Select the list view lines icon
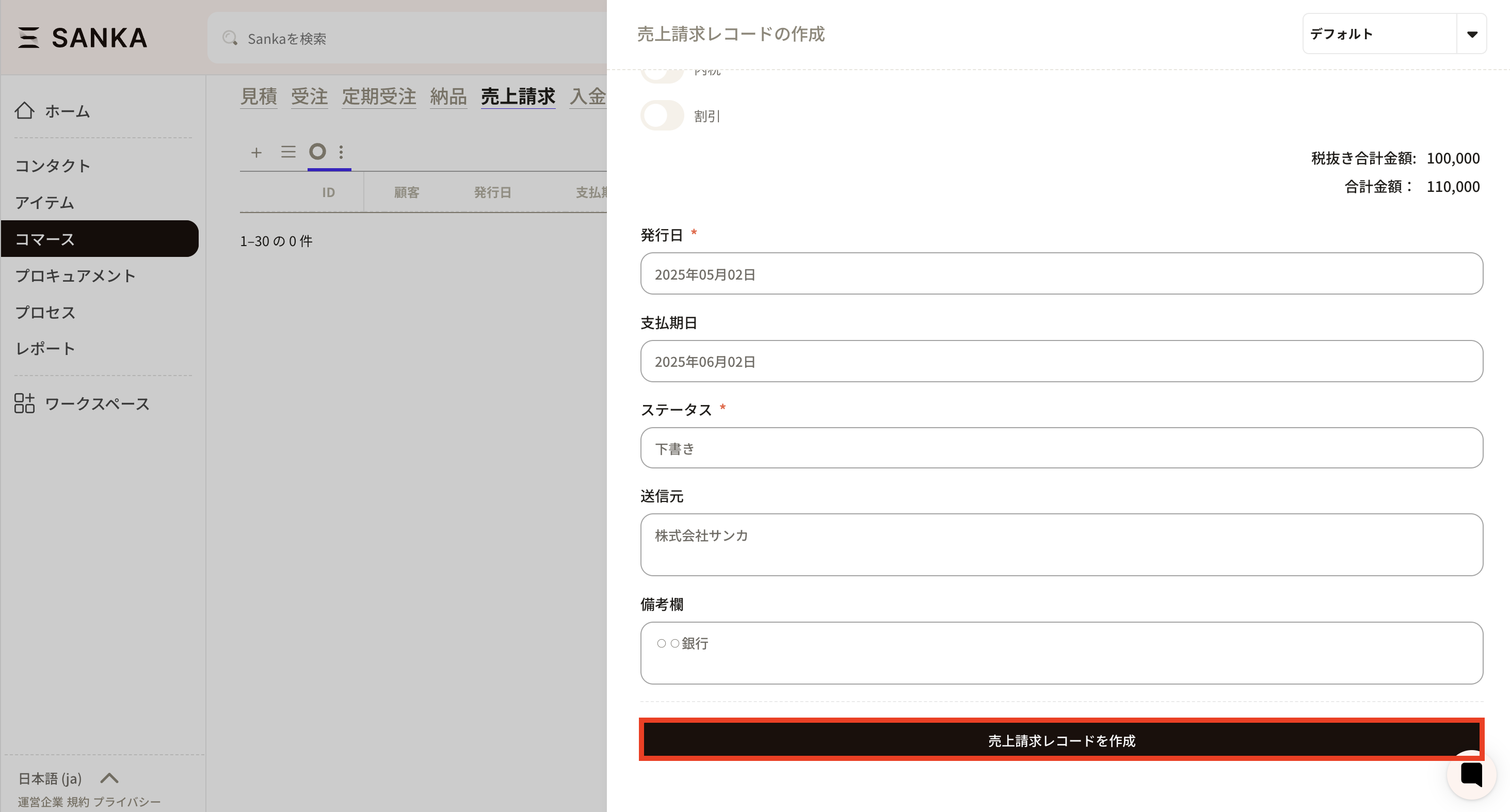The width and height of the screenshot is (1510, 812). click(x=288, y=152)
